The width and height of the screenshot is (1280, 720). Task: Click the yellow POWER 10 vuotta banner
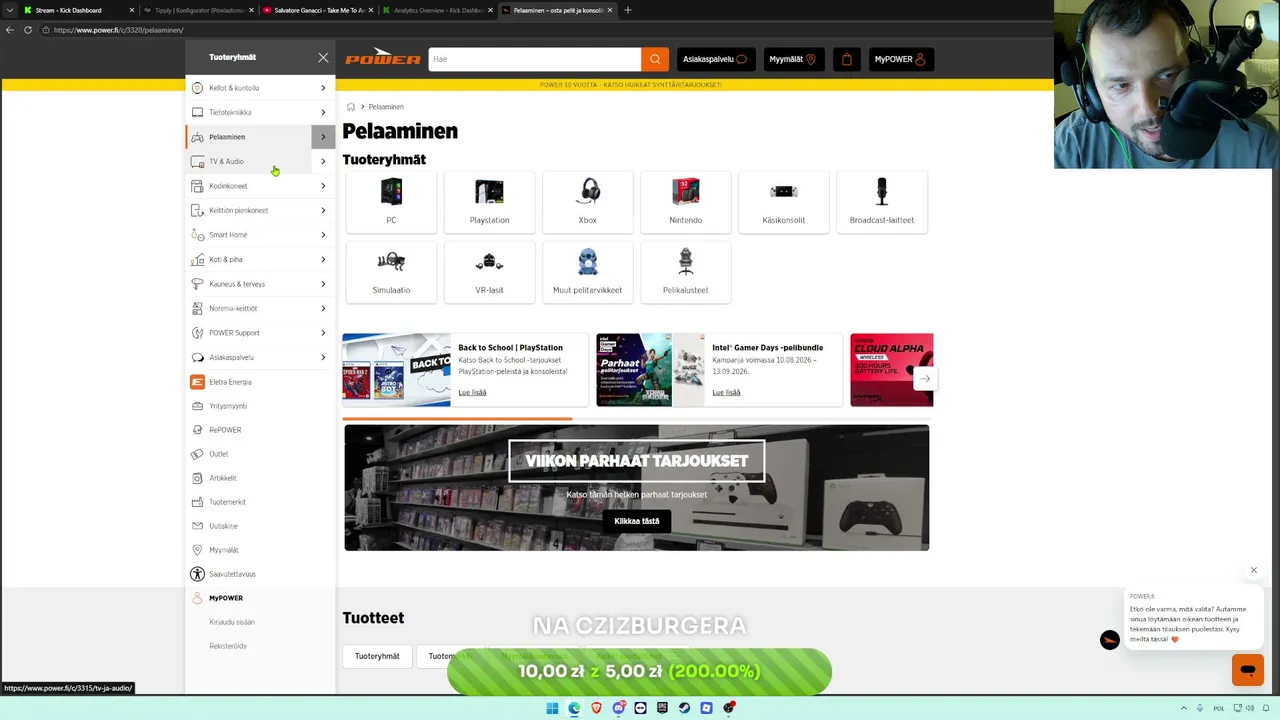coord(630,85)
